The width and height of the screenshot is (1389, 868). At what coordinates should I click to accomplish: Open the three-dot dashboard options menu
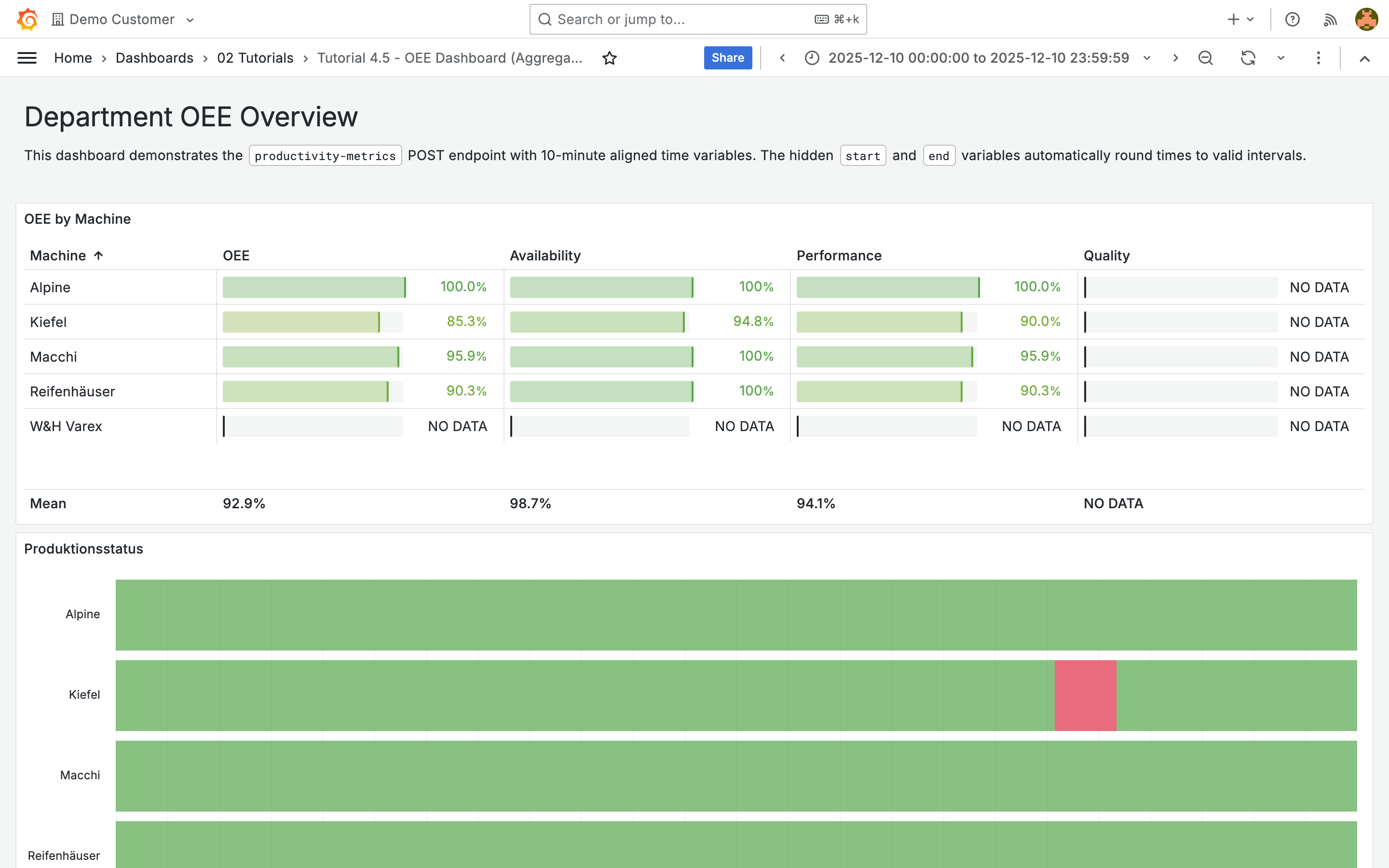point(1319,58)
